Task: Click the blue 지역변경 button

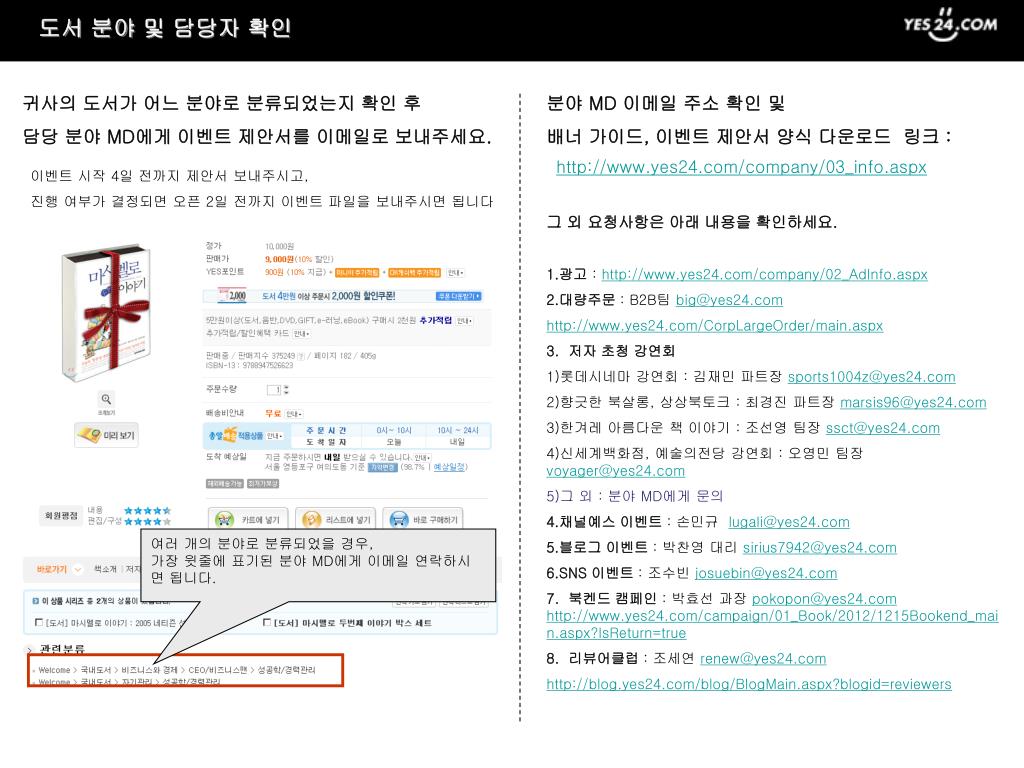Action: (x=382, y=468)
